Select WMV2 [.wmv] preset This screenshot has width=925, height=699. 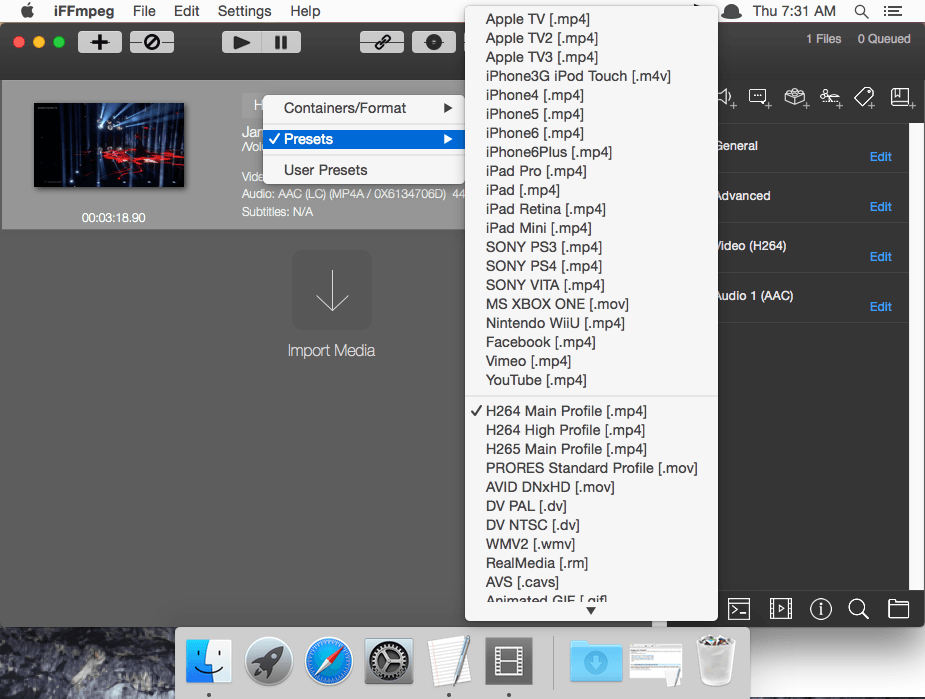pos(591,544)
